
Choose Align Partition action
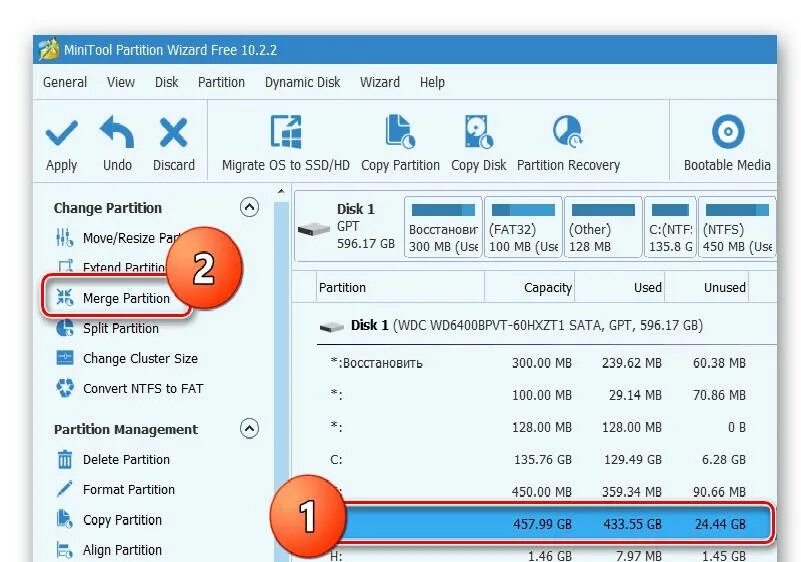click(109, 550)
